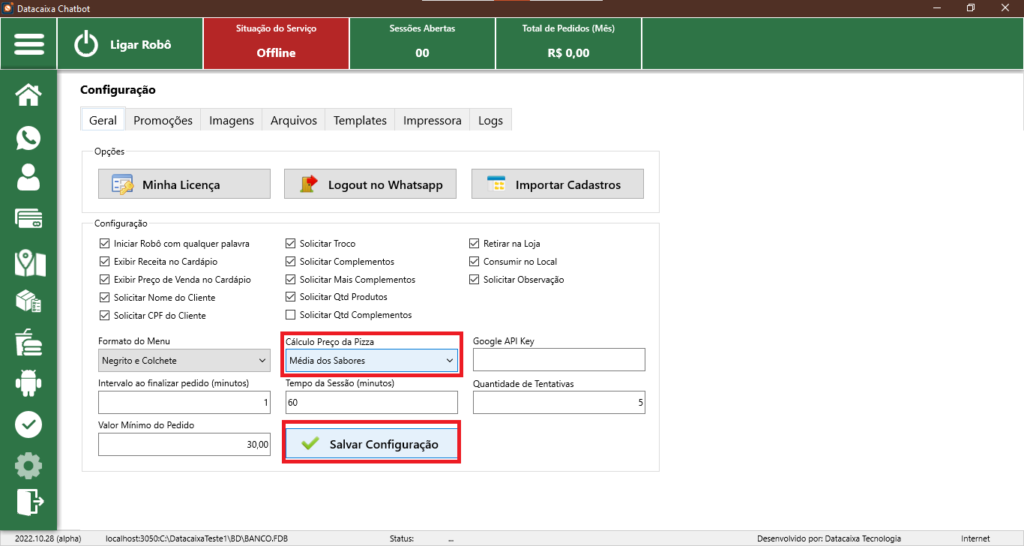Screen dimensions: 1024x546
Task: Click the payment card icon in the sidebar
Action: coord(29,219)
